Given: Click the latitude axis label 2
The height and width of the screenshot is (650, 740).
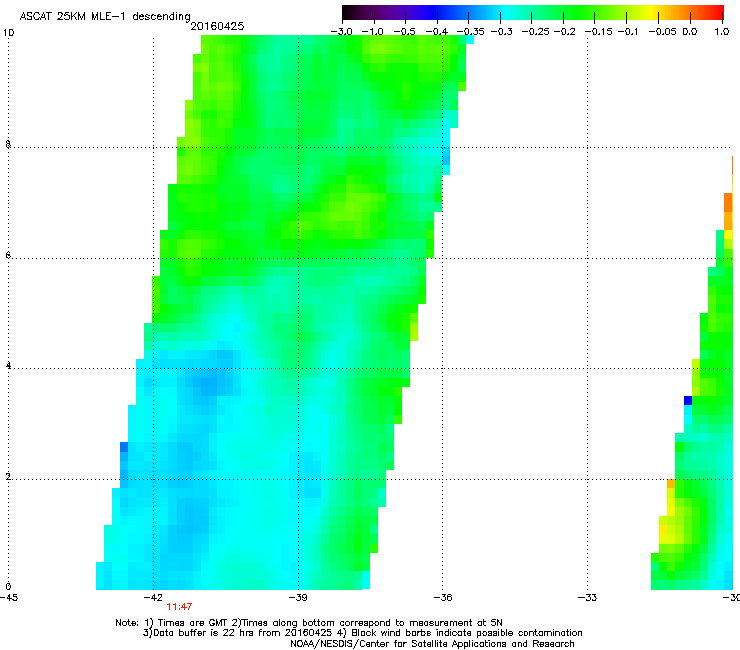Looking at the screenshot, I should pyautogui.click(x=8, y=477).
